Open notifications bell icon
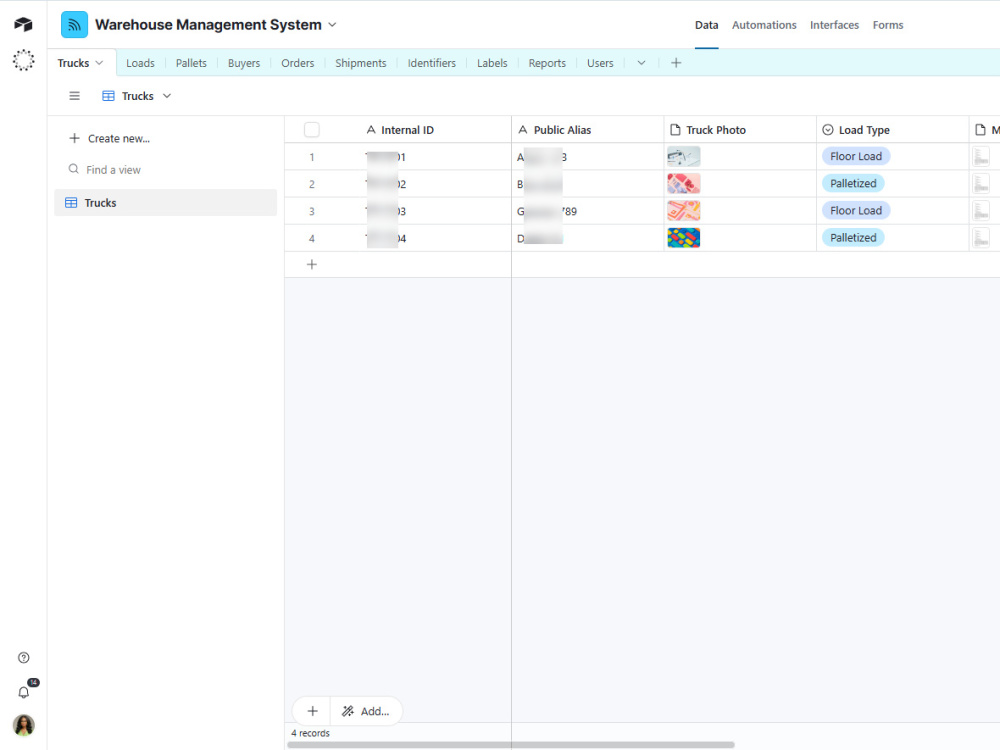The height and width of the screenshot is (750, 1000). coord(24,692)
